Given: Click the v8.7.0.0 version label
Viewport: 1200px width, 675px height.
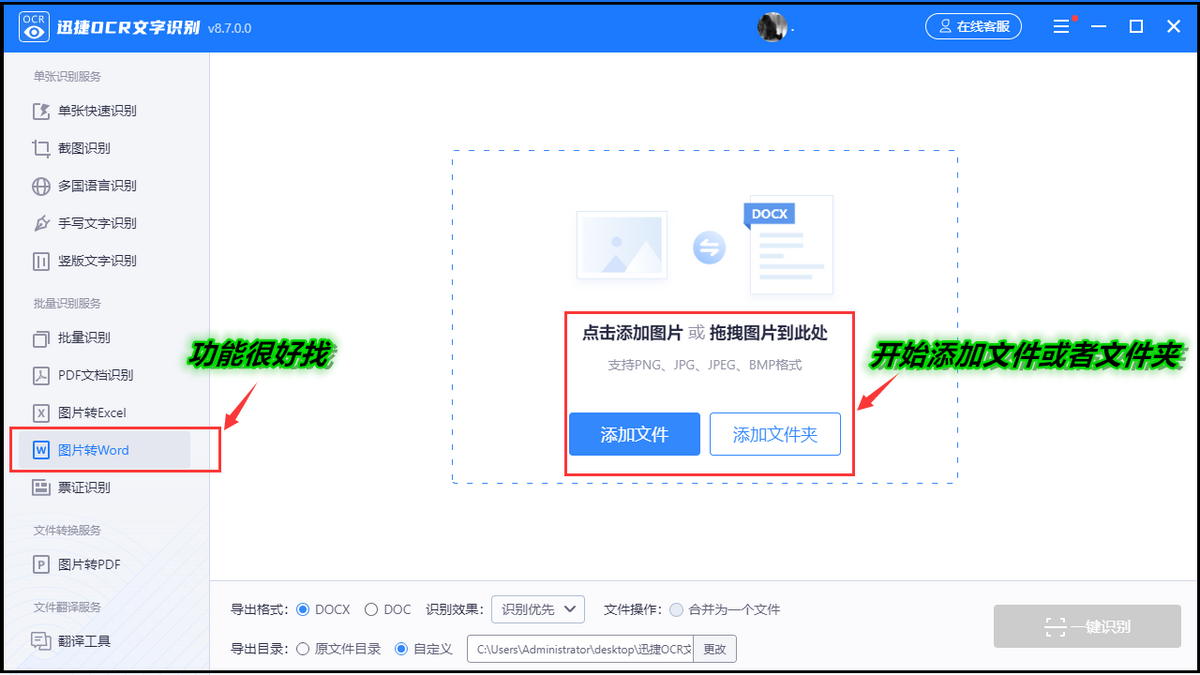Looking at the screenshot, I should (229, 28).
